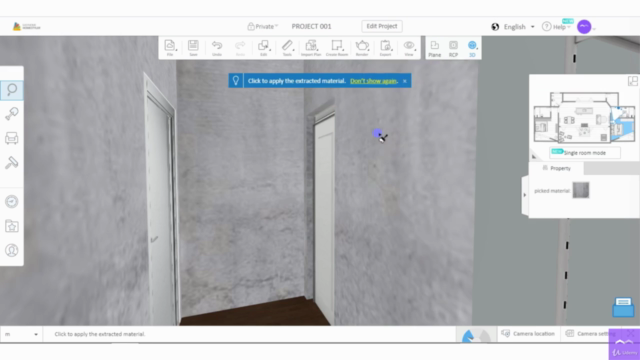
Task: Close the extracted material tip banner
Action: [404, 81]
